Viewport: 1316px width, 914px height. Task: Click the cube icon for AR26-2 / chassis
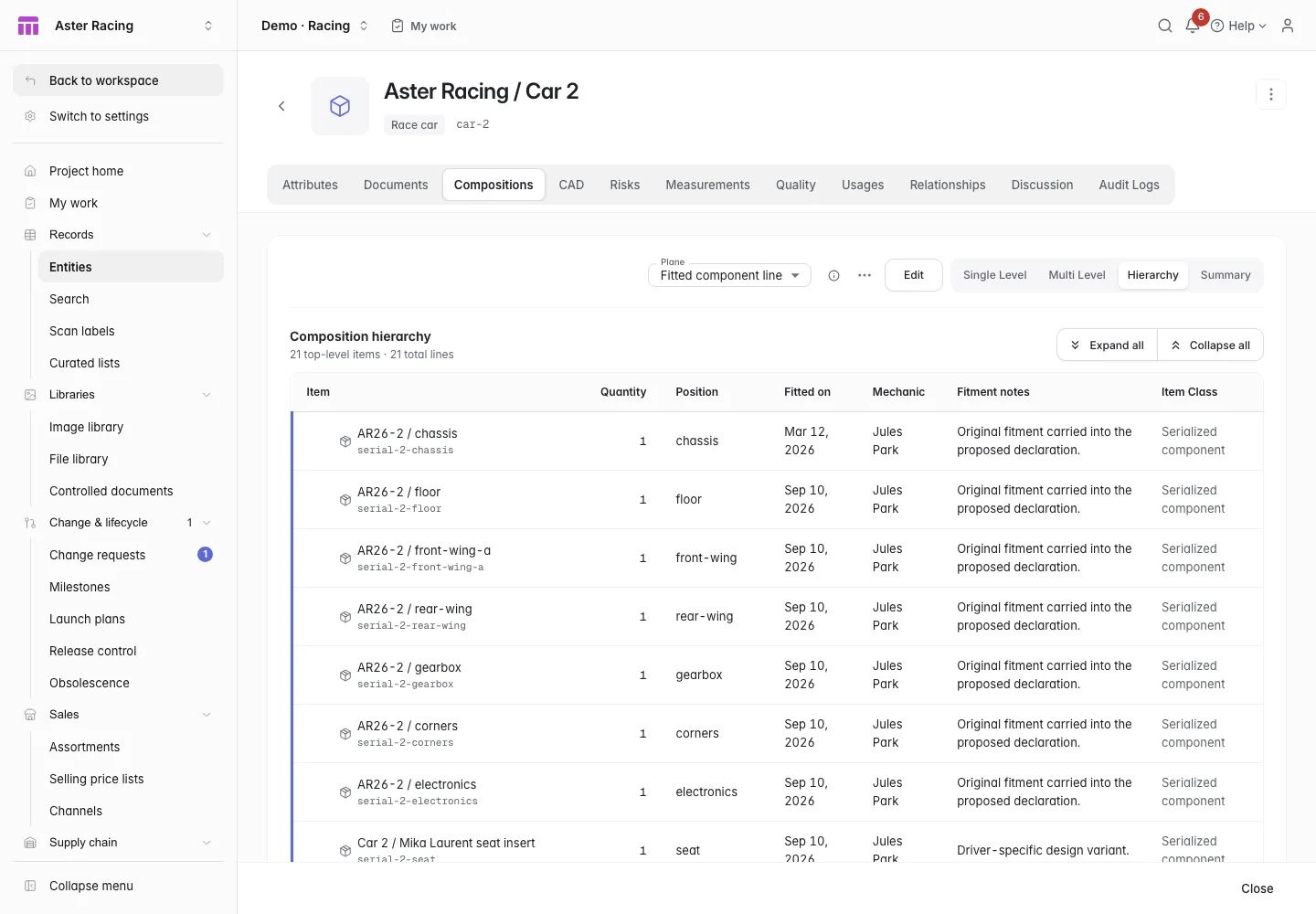(345, 441)
